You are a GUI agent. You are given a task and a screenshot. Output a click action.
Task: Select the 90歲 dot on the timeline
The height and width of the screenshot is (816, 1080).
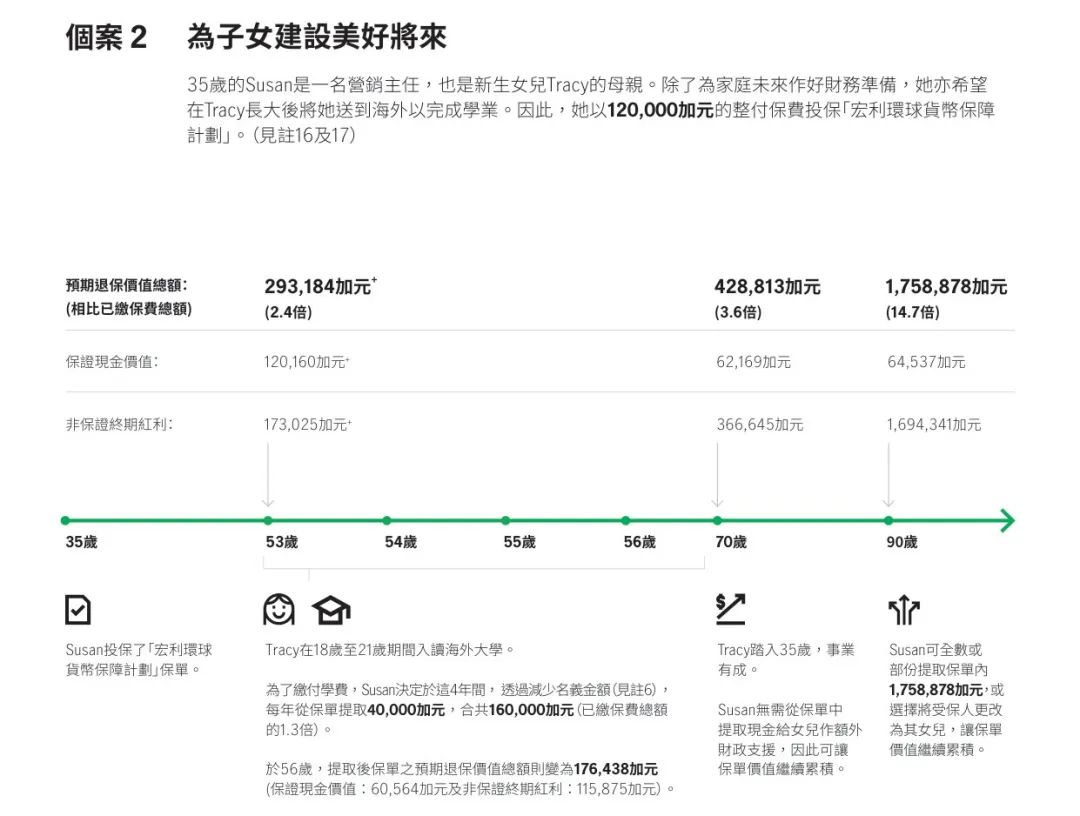coord(889,521)
